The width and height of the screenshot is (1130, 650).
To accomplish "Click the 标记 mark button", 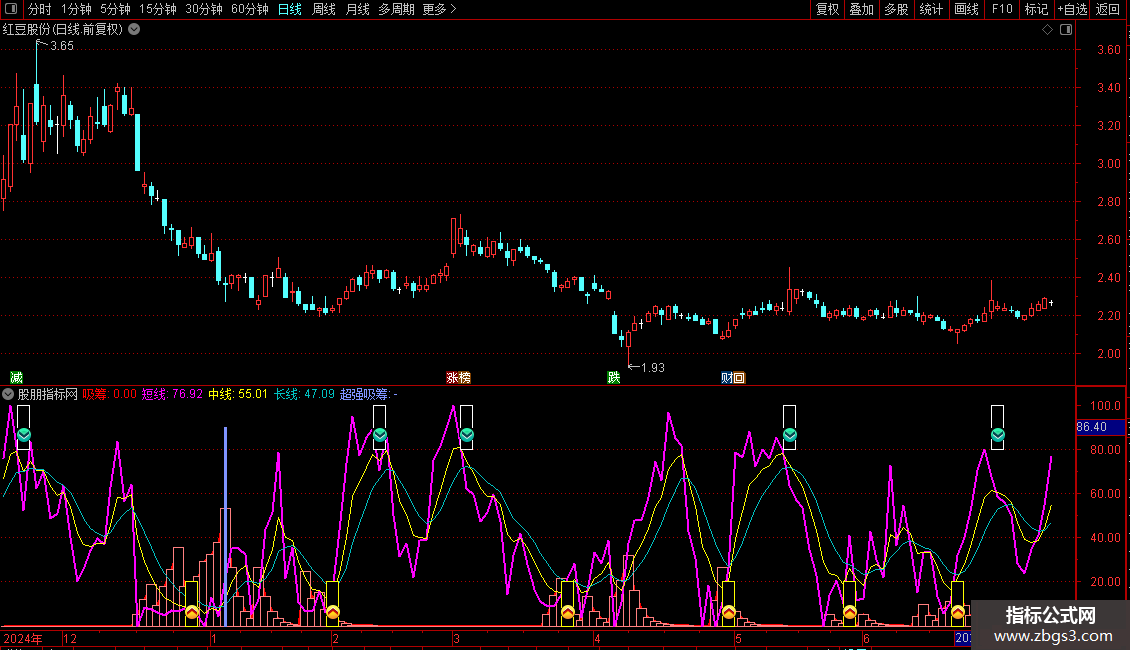I will tap(1036, 9).
